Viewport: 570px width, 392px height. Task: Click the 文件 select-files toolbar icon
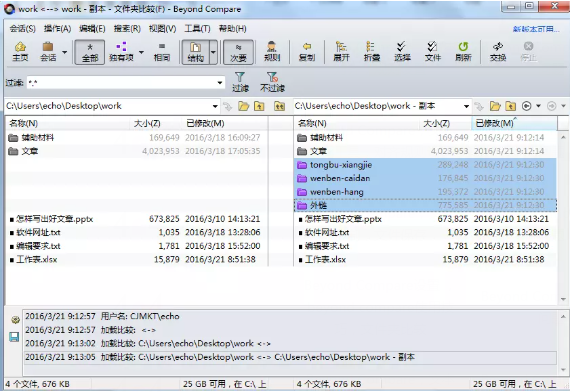tap(433, 52)
